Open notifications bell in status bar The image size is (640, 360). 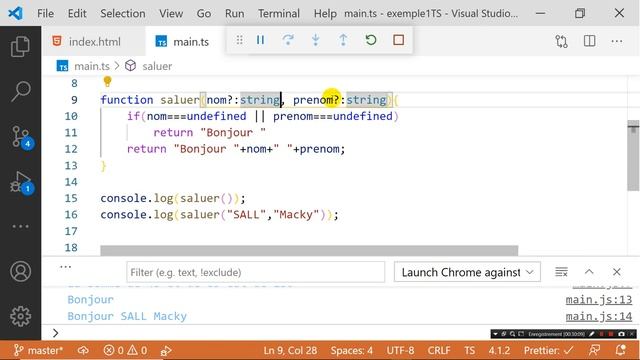[x=621, y=350]
